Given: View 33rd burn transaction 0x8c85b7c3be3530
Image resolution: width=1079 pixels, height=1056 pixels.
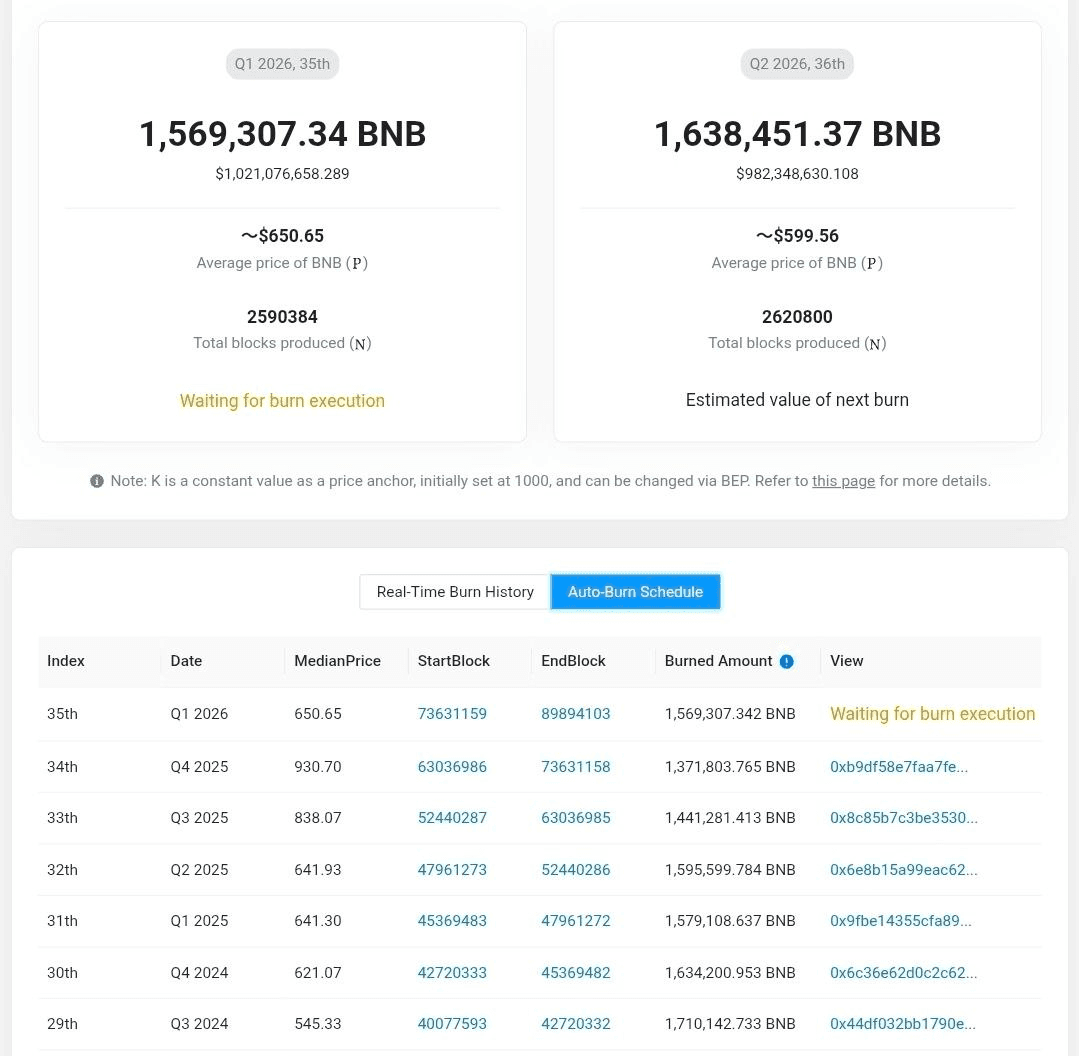Looking at the screenshot, I should click(903, 818).
